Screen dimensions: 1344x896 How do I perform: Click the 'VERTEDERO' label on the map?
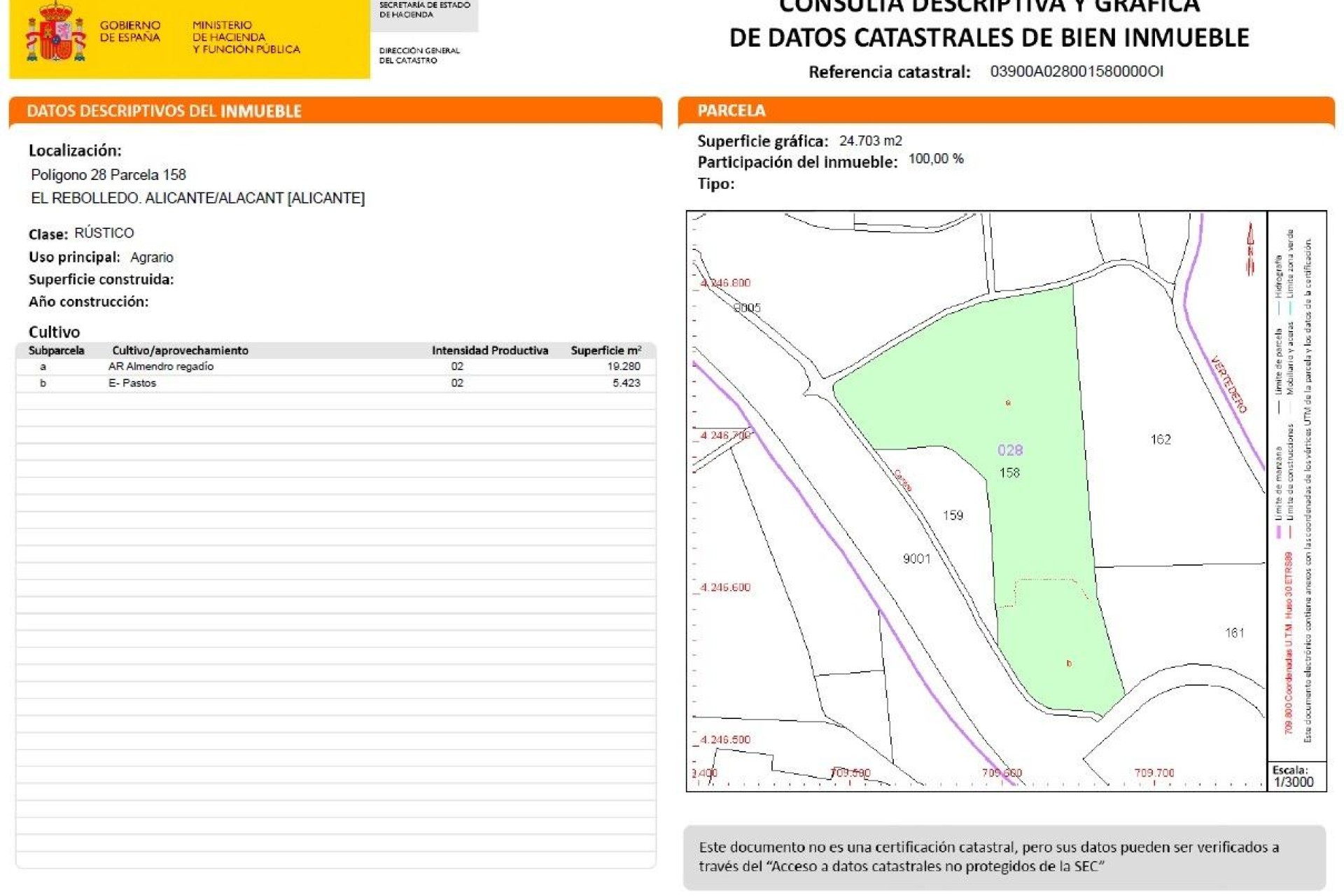(x=1229, y=384)
